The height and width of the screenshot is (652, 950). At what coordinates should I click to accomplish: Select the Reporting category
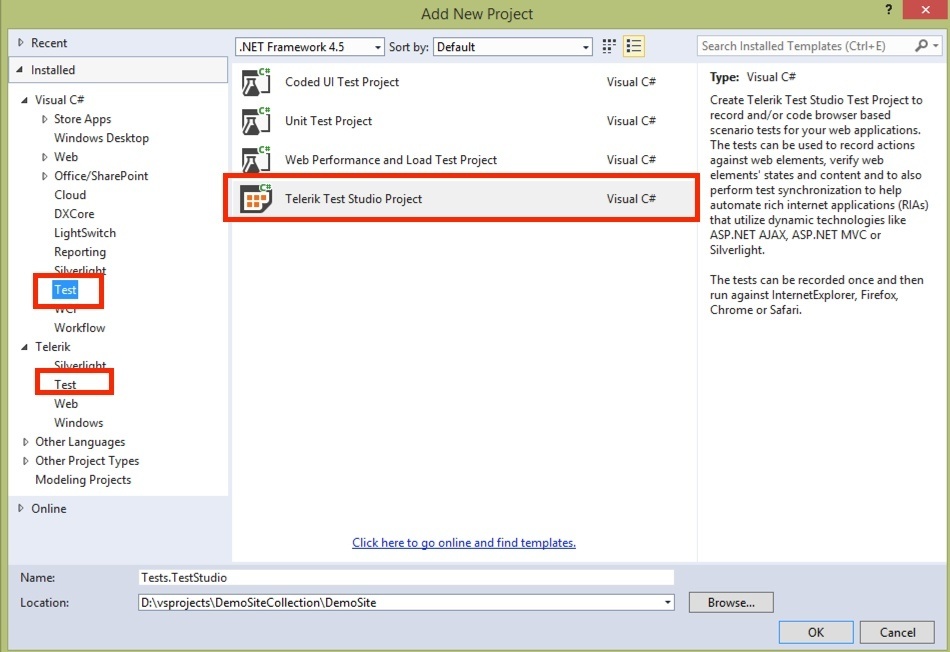coord(80,252)
